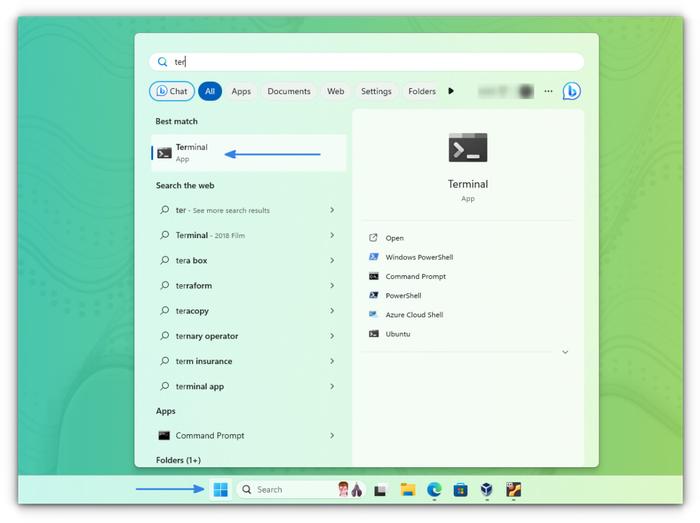
Task: Click the blurred user account avatar
Action: point(526,91)
